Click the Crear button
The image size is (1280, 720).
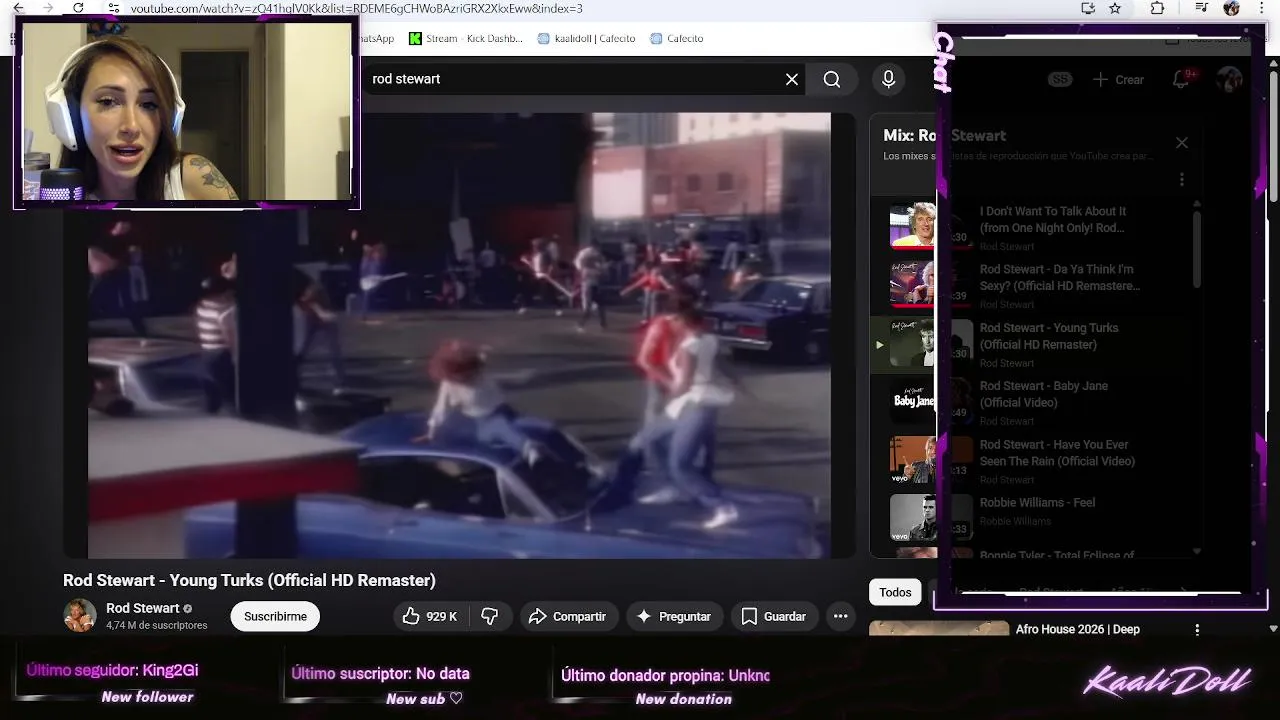(x=1118, y=79)
